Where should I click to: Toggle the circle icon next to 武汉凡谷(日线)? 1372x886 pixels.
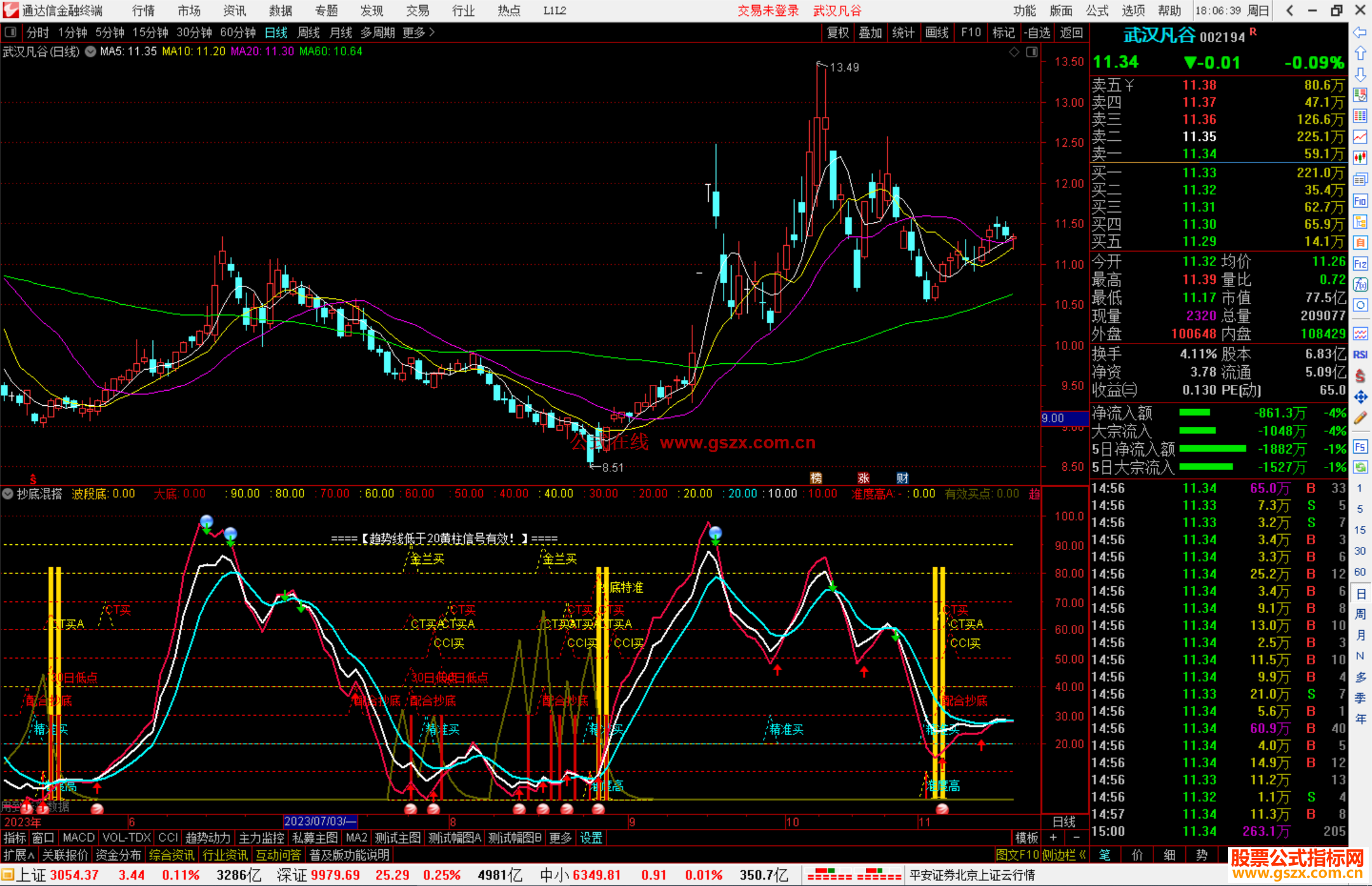pos(90,51)
